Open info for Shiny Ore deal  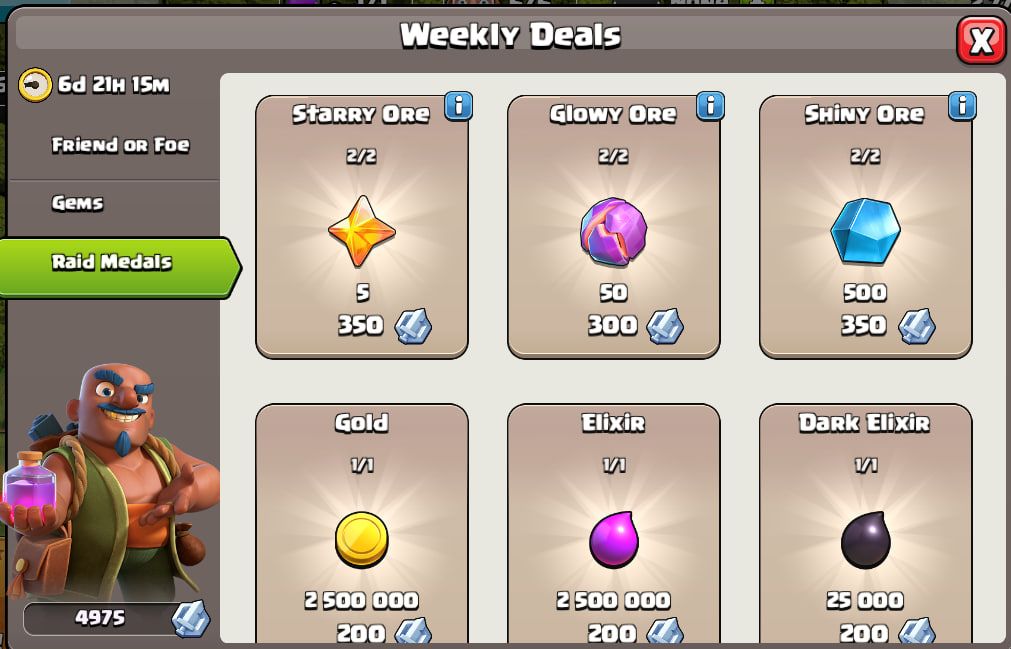[962, 106]
